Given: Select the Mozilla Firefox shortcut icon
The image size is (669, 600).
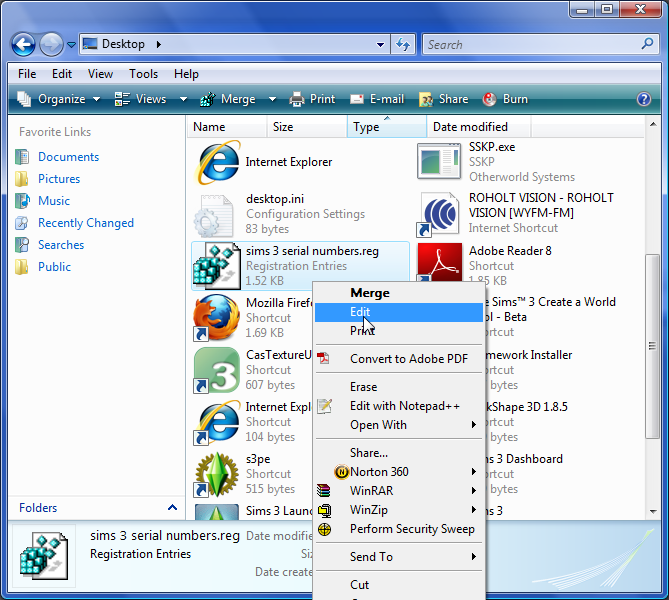Looking at the screenshot, I should point(217,318).
